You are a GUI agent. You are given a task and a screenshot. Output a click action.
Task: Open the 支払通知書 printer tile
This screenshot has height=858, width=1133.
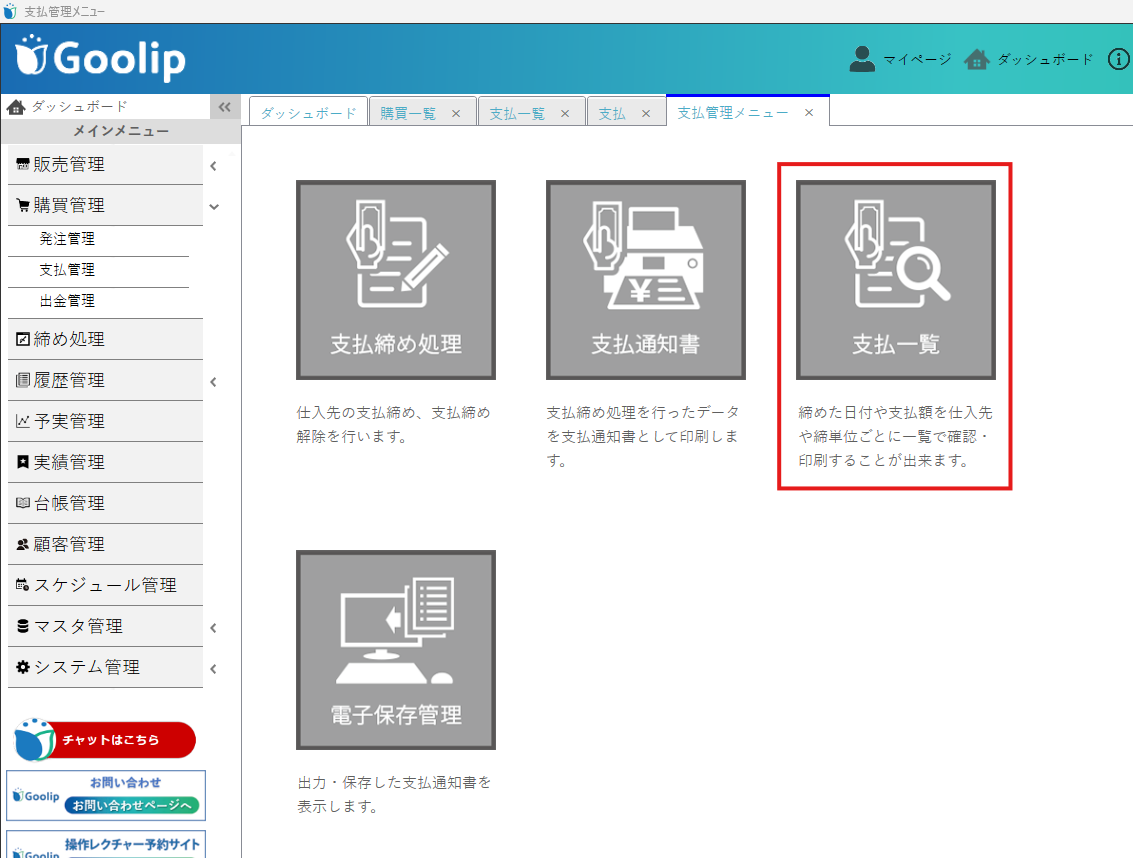[x=646, y=280]
